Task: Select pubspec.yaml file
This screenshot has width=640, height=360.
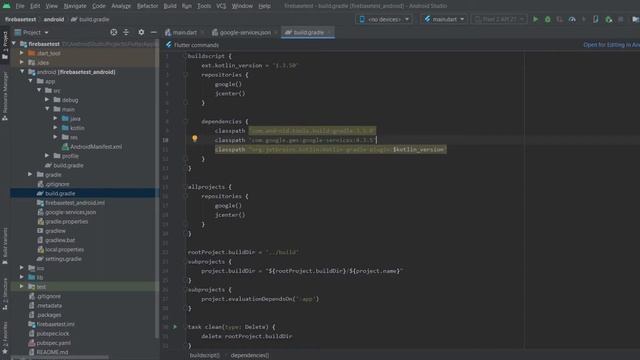Action: coord(49,343)
